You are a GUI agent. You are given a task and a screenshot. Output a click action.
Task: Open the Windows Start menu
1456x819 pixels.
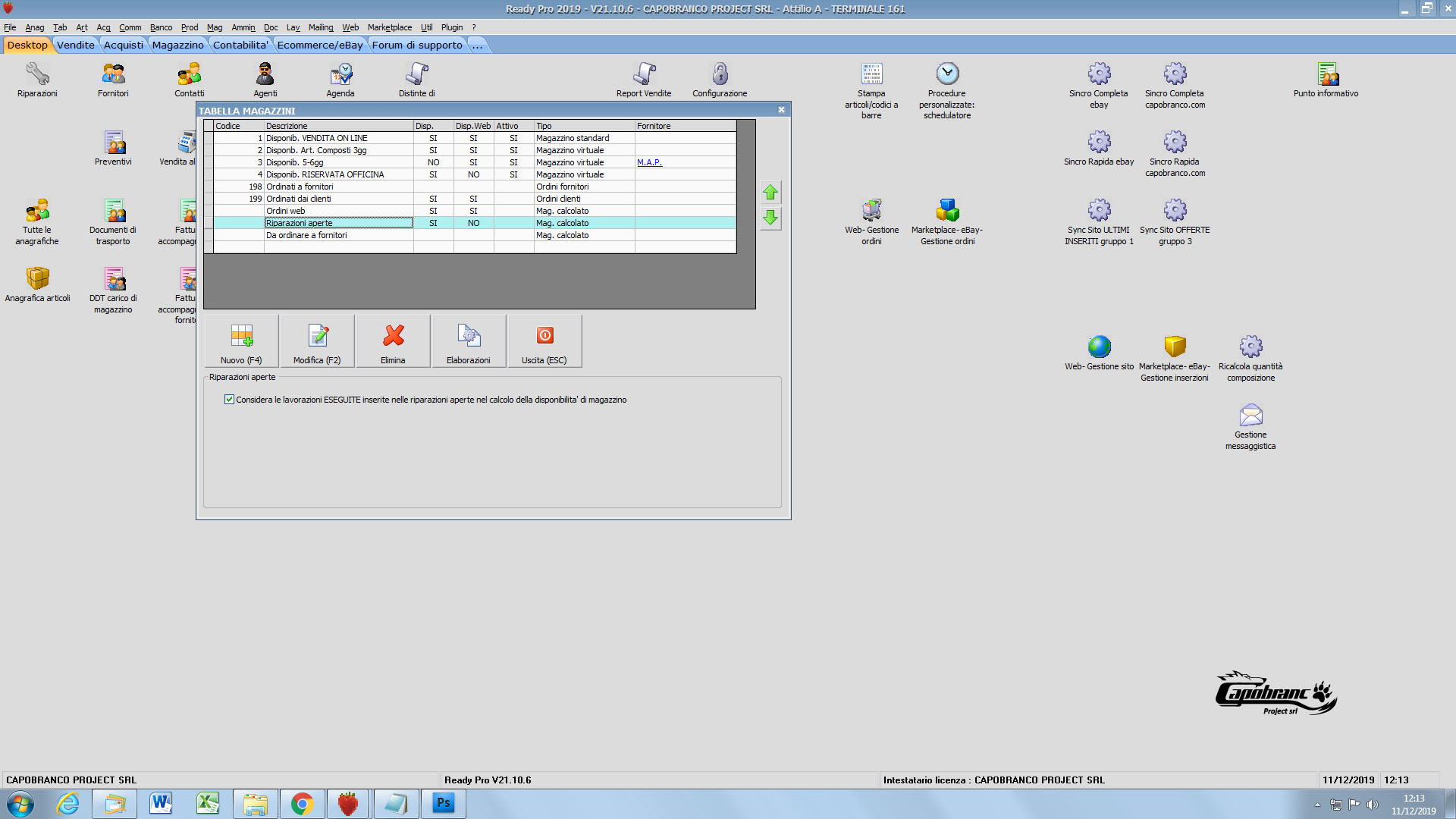[x=20, y=804]
